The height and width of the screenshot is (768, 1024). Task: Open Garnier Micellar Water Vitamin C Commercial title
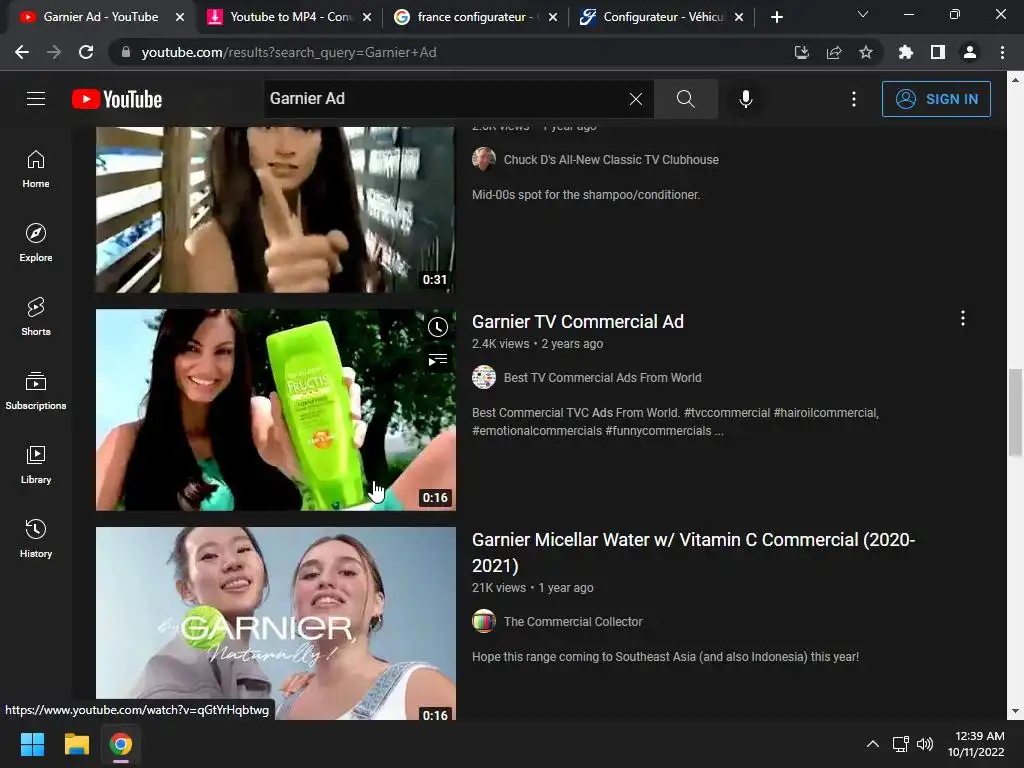click(x=694, y=552)
